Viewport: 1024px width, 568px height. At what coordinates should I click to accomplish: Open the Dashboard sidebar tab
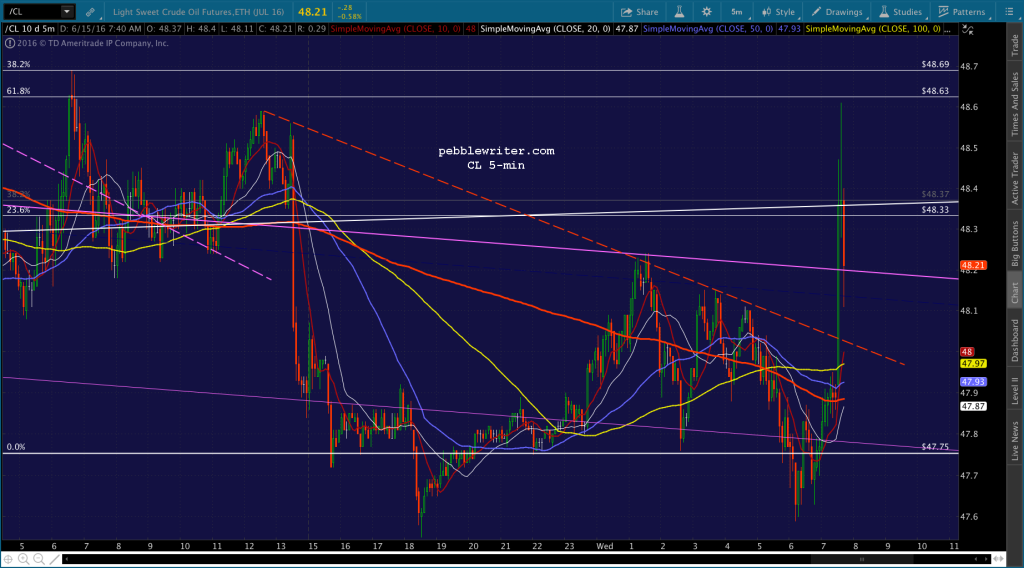pyautogui.click(x=1015, y=340)
